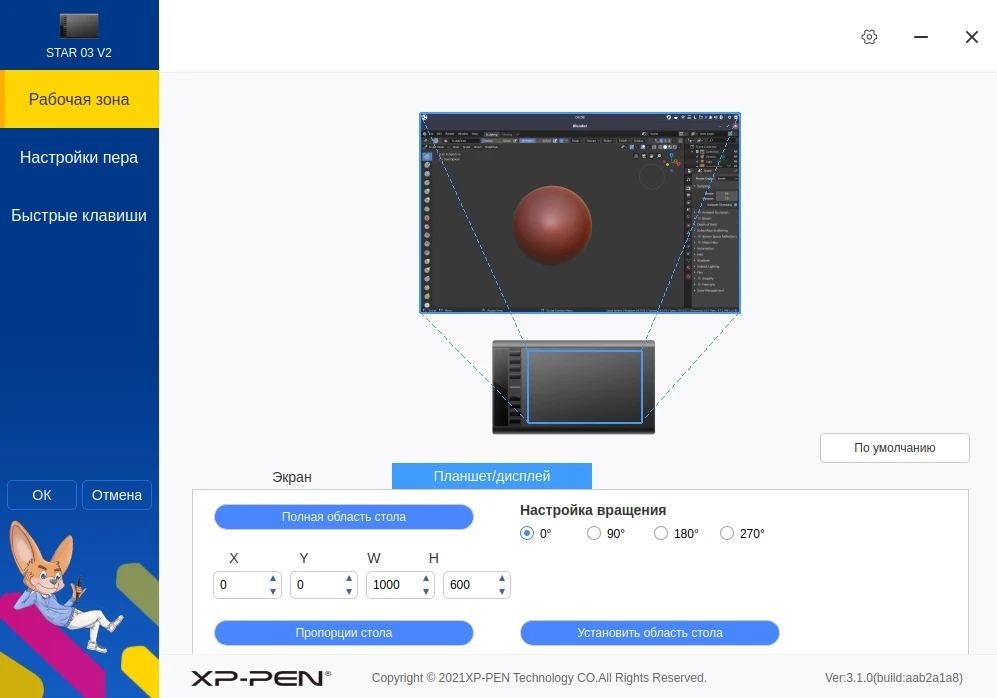The width and height of the screenshot is (997, 698).
Task: Select 270° rotation option
Action: coord(727,533)
